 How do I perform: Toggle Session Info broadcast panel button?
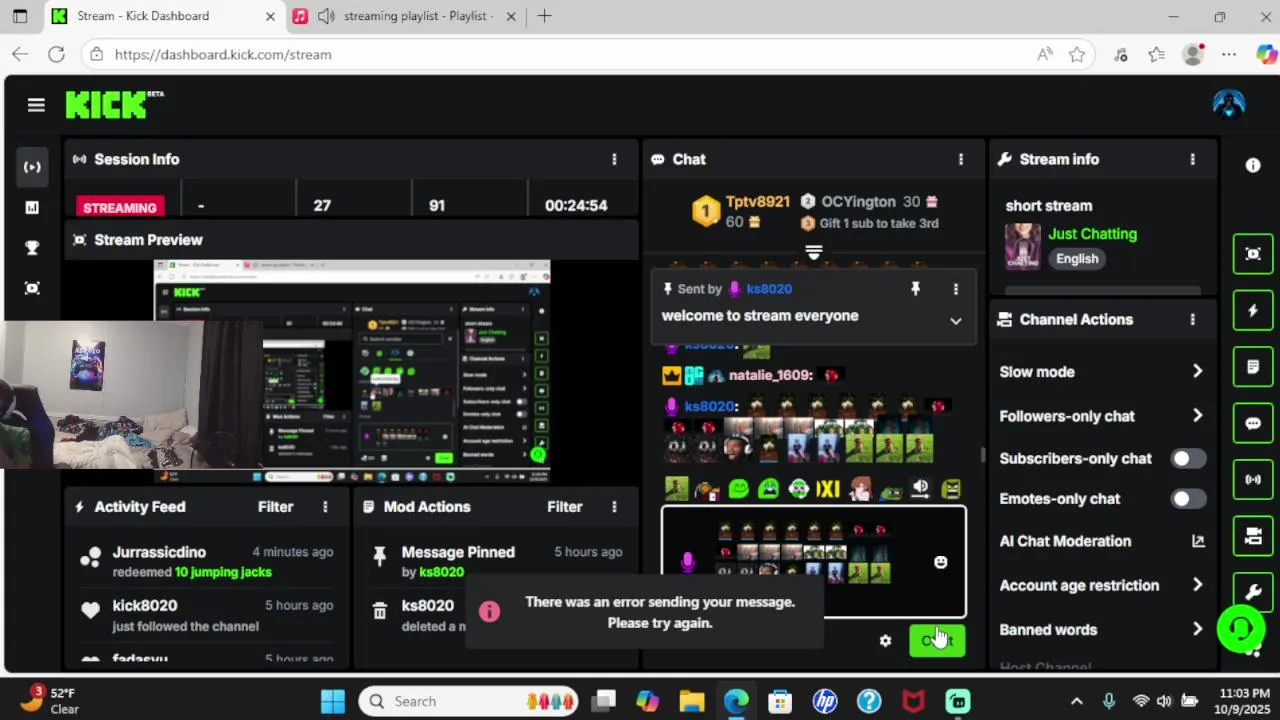click(x=1253, y=479)
